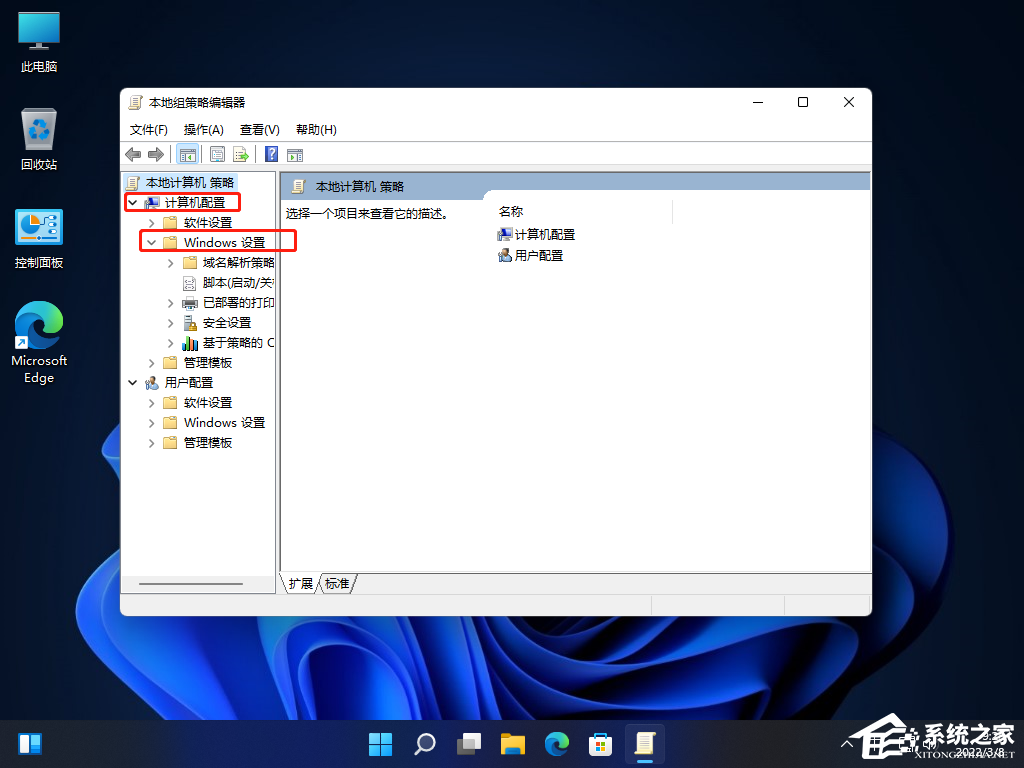This screenshot has width=1024, height=768.
Task: Click the Back arrow toolbar icon
Action: pos(133,154)
